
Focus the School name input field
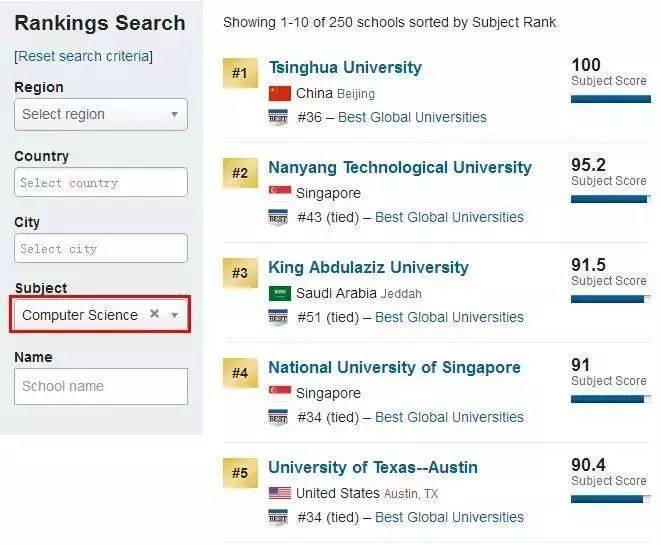[101, 387]
